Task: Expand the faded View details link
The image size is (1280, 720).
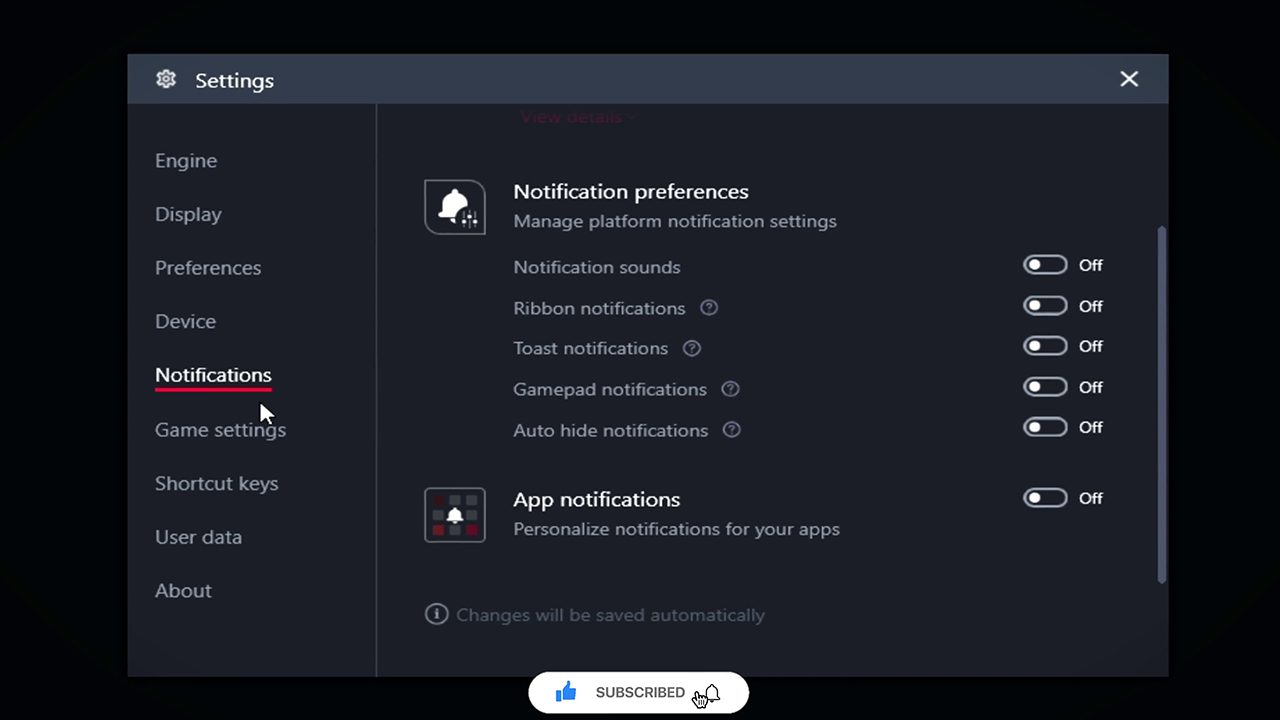Action: pos(577,116)
